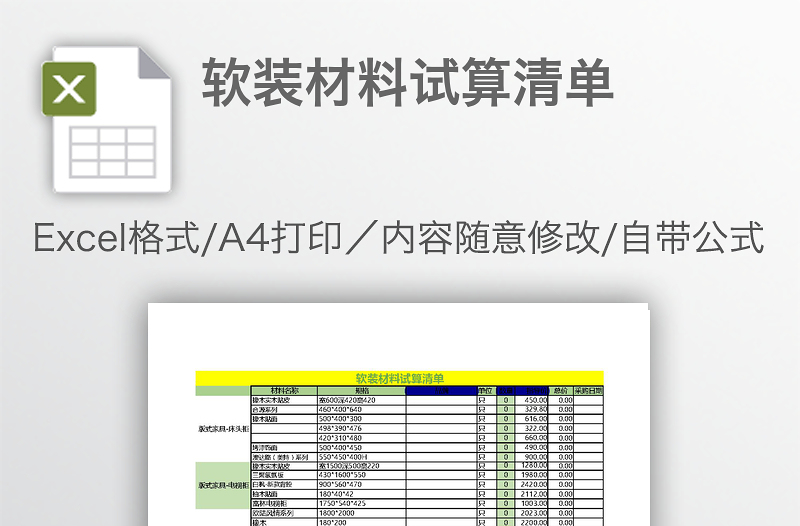Image resolution: width=800 pixels, height=526 pixels.
Task: Select the spec cell 498*390*476
Action: pos(362,429)
